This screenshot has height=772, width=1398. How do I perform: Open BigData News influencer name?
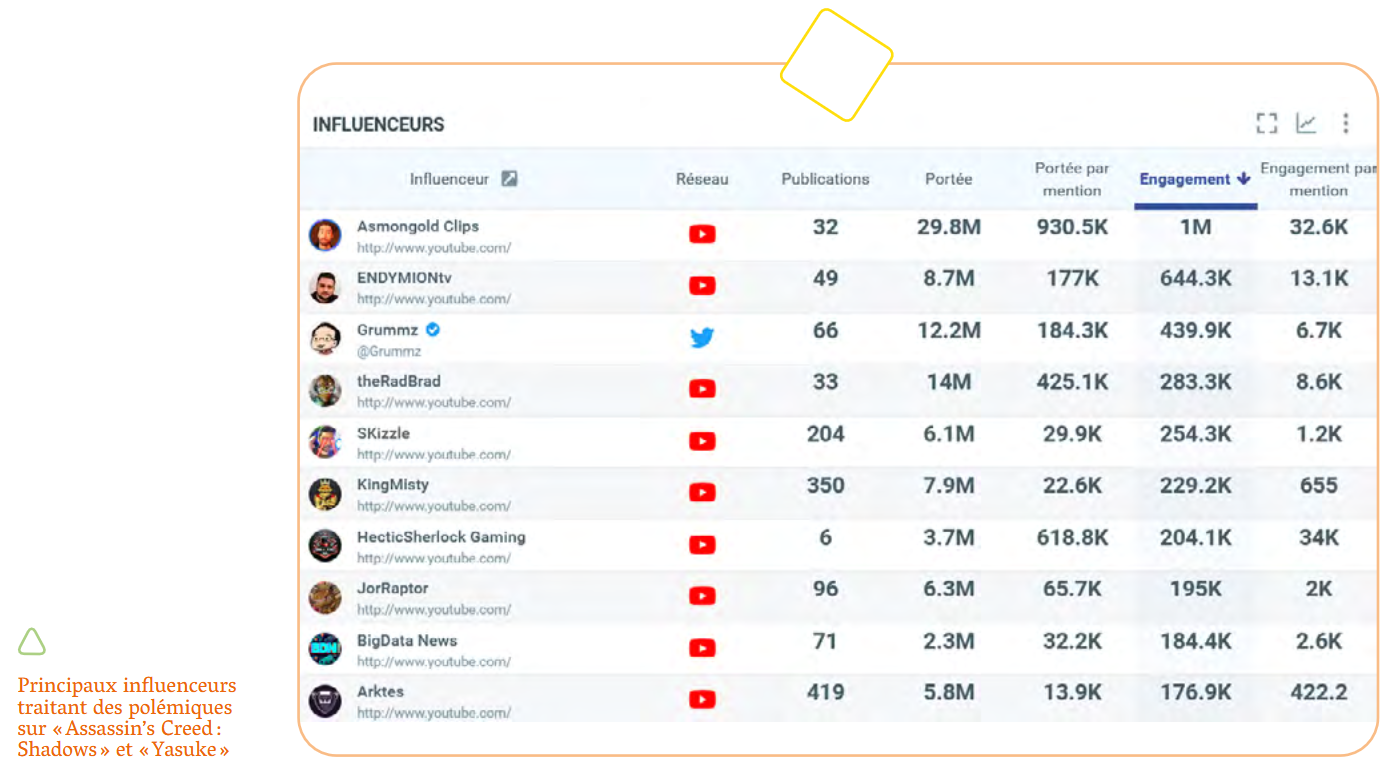407,640
